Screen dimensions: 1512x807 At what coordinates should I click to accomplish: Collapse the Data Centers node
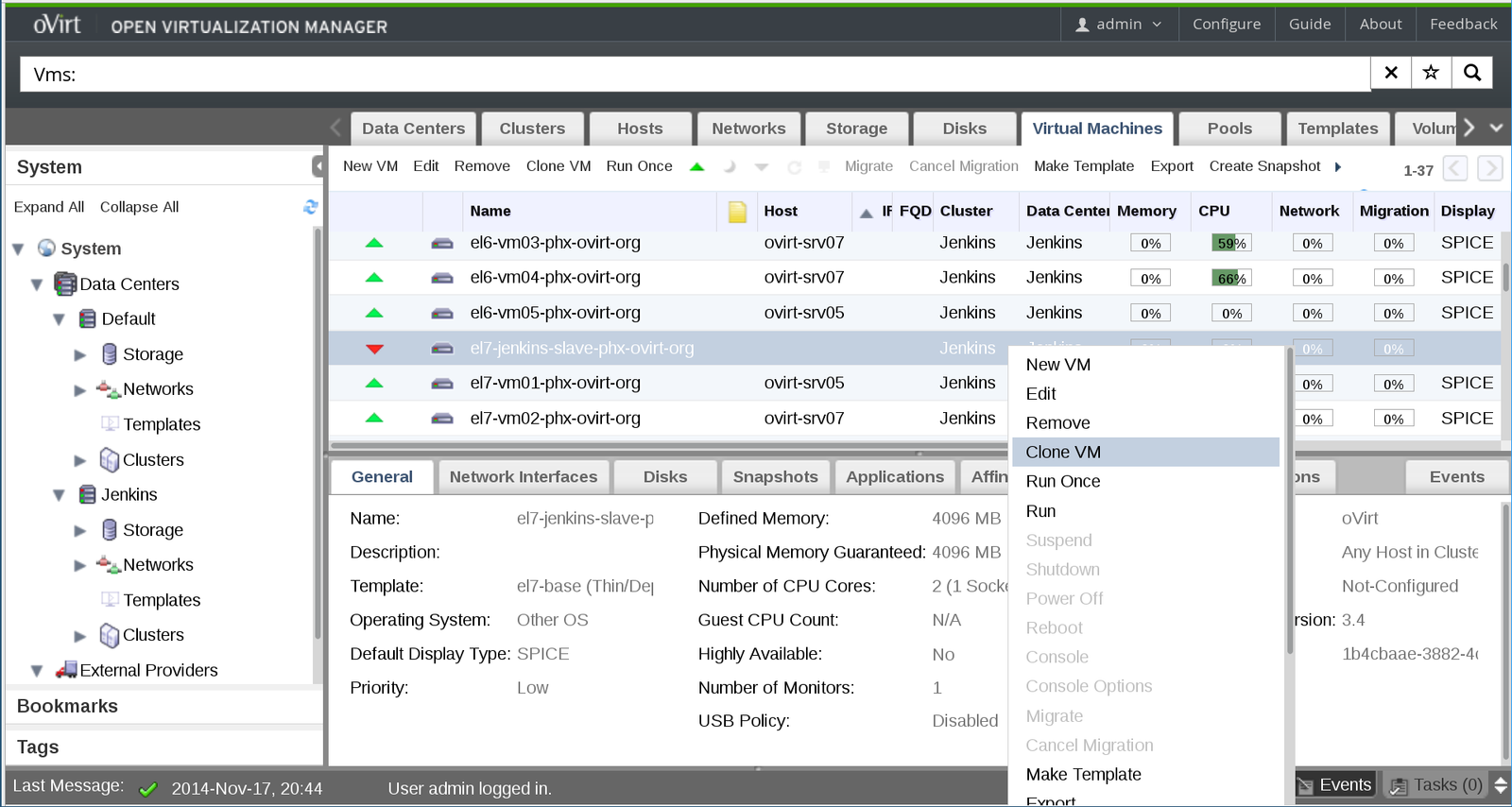(37, 284)
